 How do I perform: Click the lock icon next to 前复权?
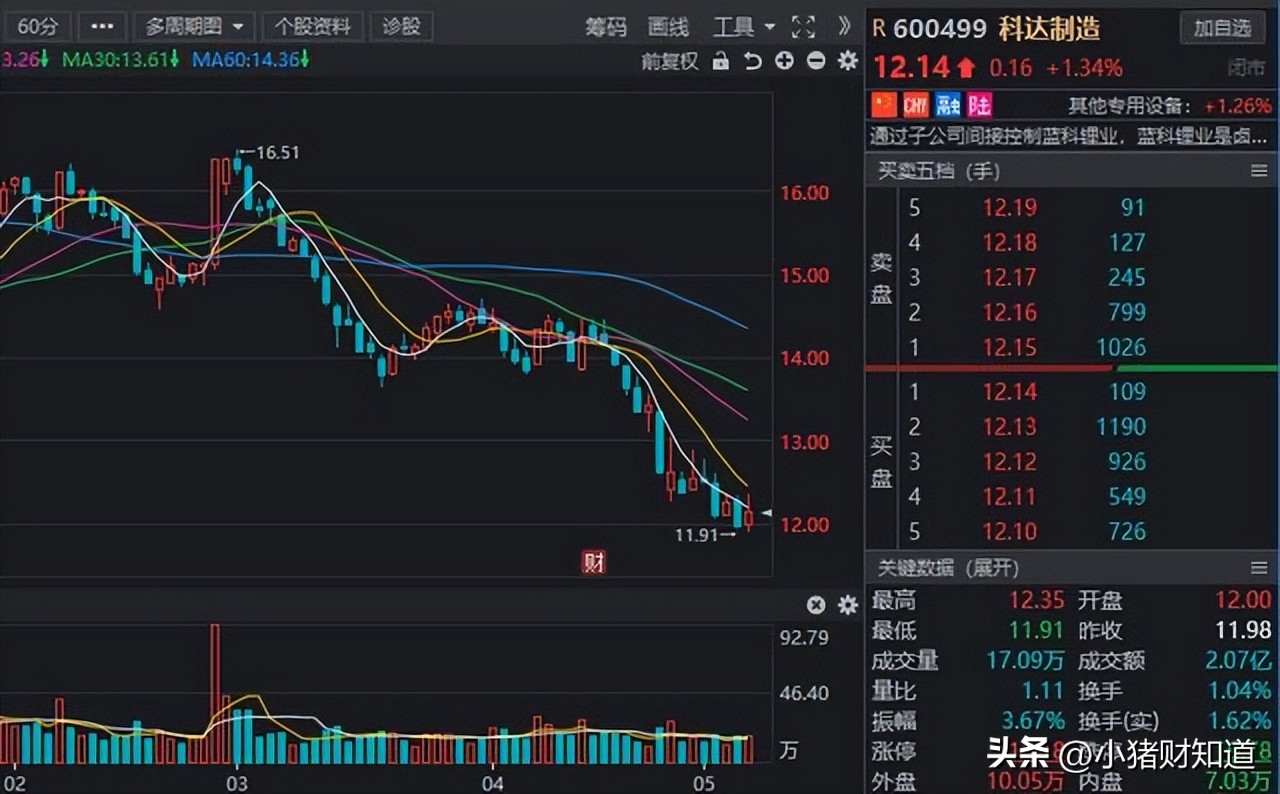[x=720, y=61]
